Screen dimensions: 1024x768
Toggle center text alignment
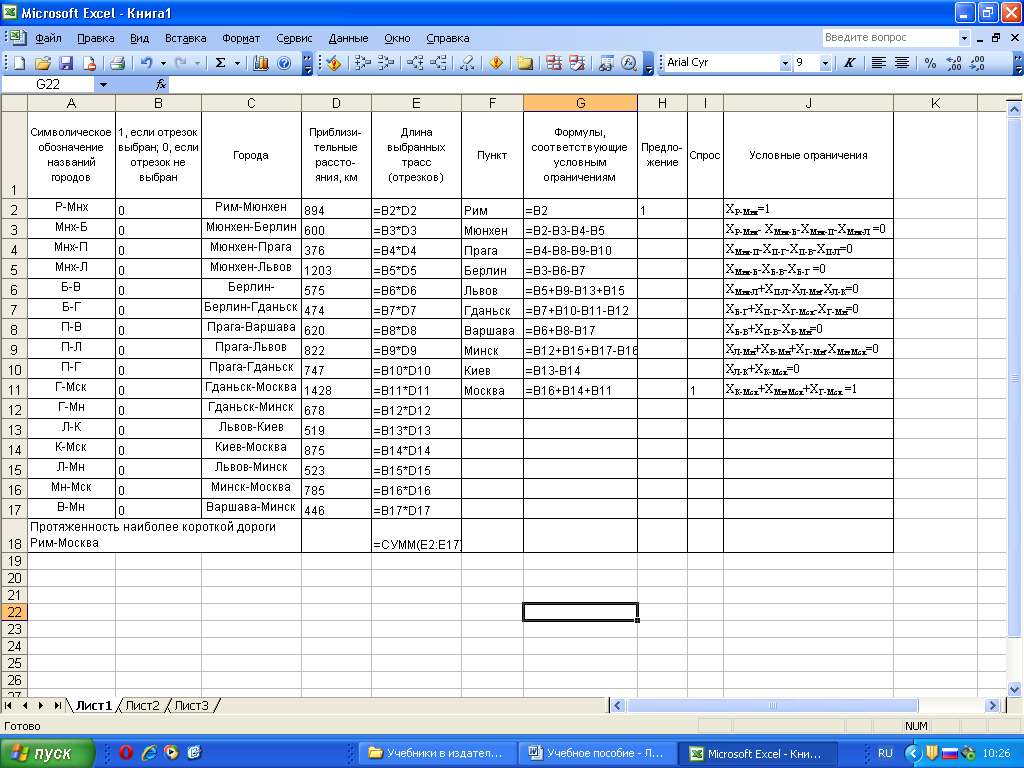tap(902, 63)
